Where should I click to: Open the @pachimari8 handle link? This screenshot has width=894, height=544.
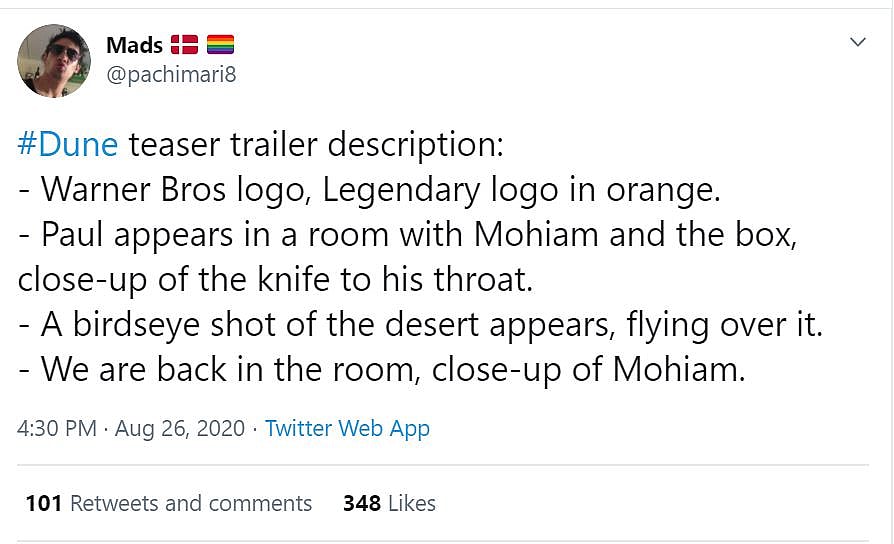click(x=171, y=74)
